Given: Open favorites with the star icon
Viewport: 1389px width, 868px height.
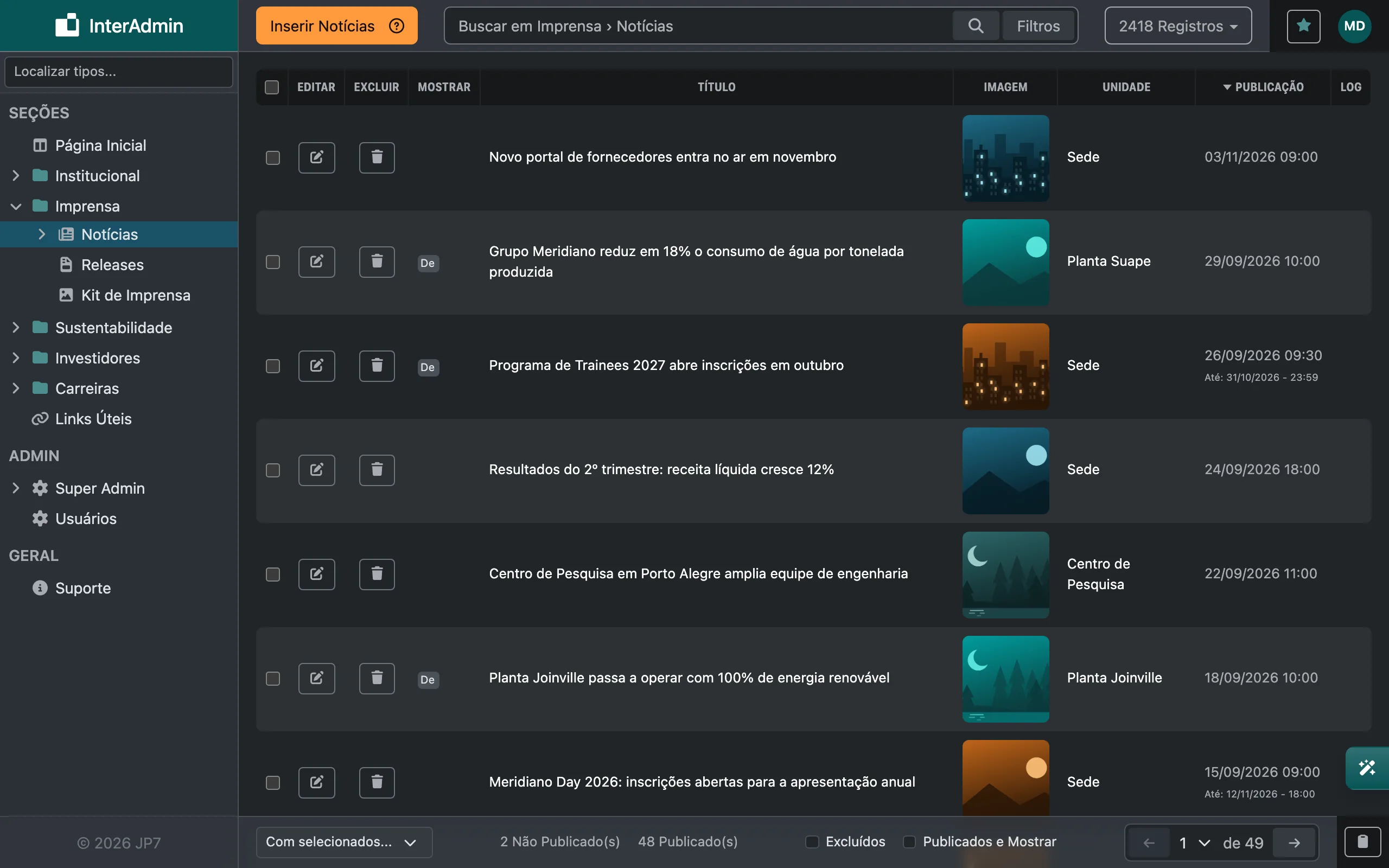Looking at the screenshot, I should click(x=1303, y=26).
